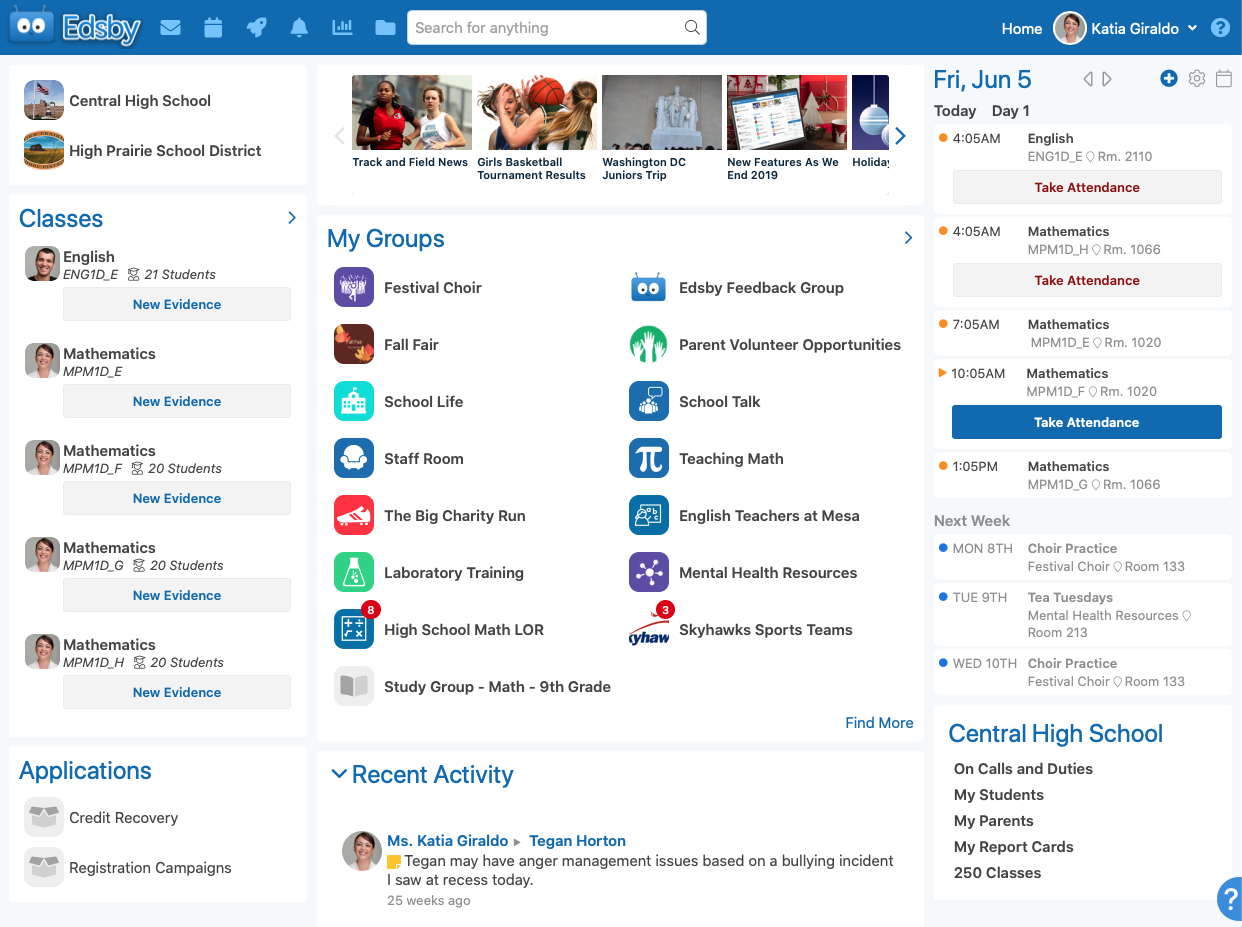Click the rocket launch icon
Image resolution: width=1242 pixels, height=927 pixels.
(x=256, y=28)
